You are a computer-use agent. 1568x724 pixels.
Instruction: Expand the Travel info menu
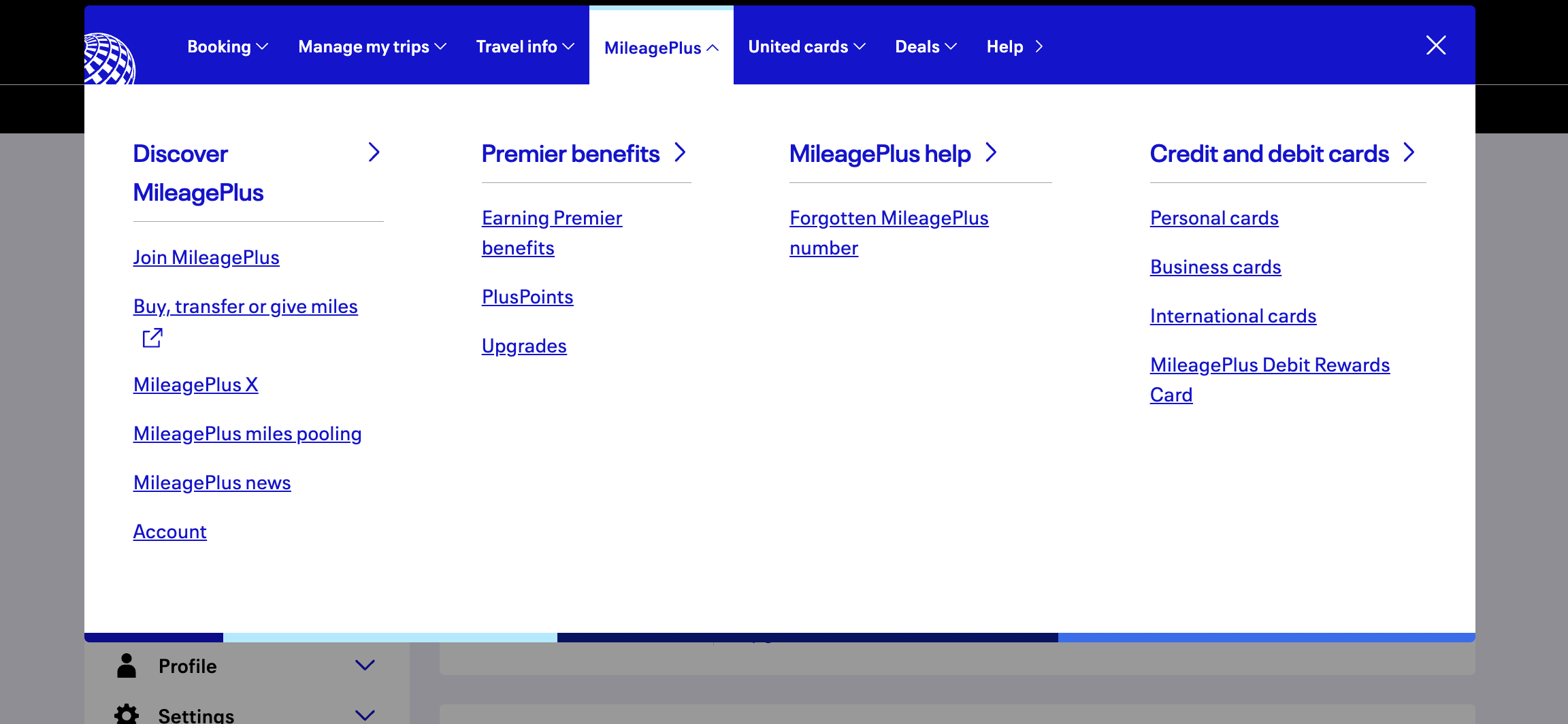[525, 46]
